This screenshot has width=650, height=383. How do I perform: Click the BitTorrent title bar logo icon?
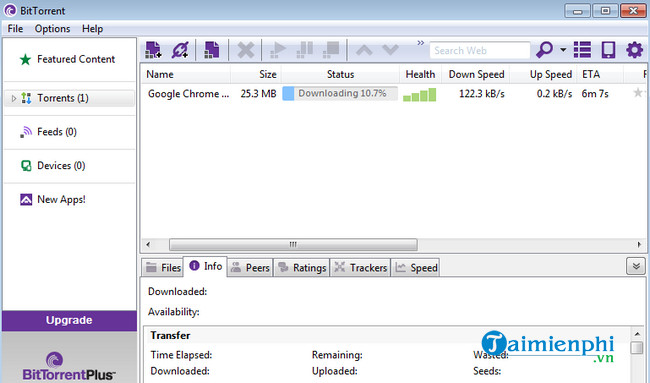click(x=10, y=10)
